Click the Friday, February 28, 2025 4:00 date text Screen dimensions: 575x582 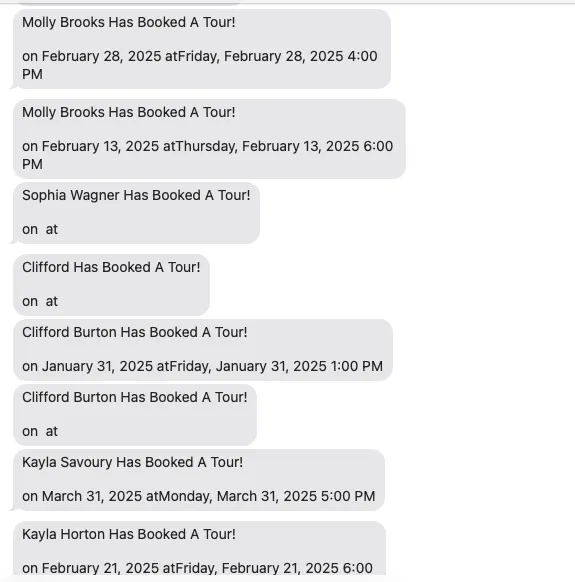(278, 56)
